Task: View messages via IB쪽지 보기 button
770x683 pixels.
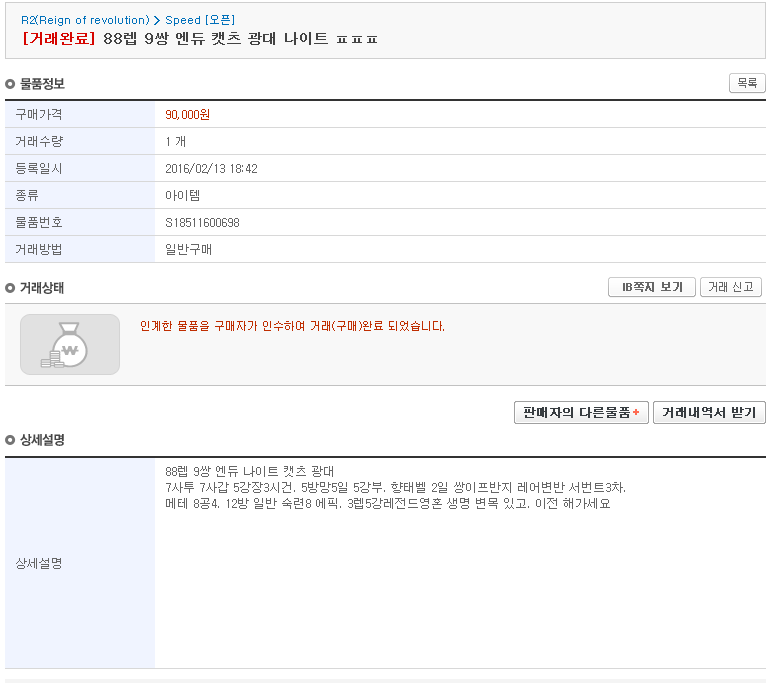Action: tap(652, 287)
